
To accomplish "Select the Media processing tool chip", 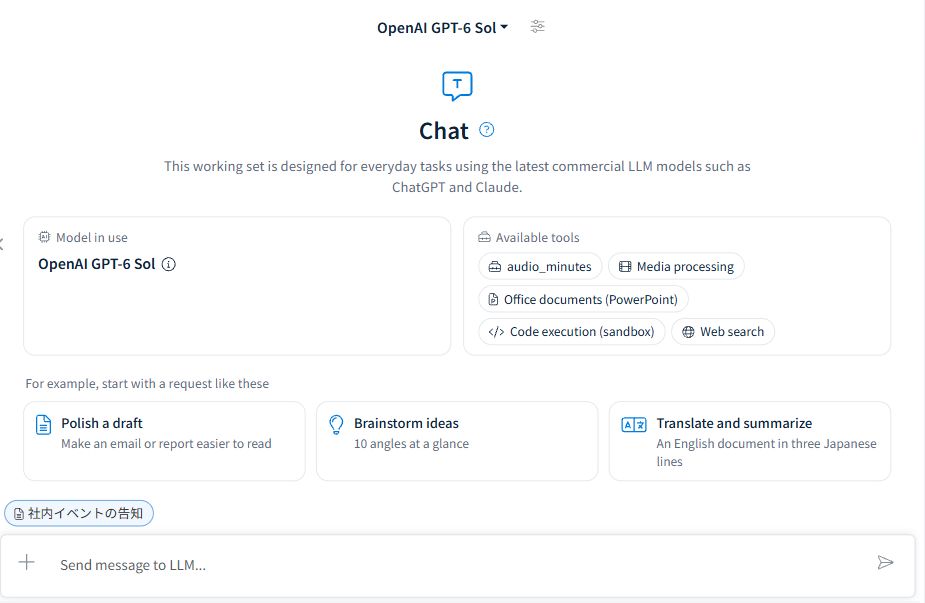I will tap(676, 267).
